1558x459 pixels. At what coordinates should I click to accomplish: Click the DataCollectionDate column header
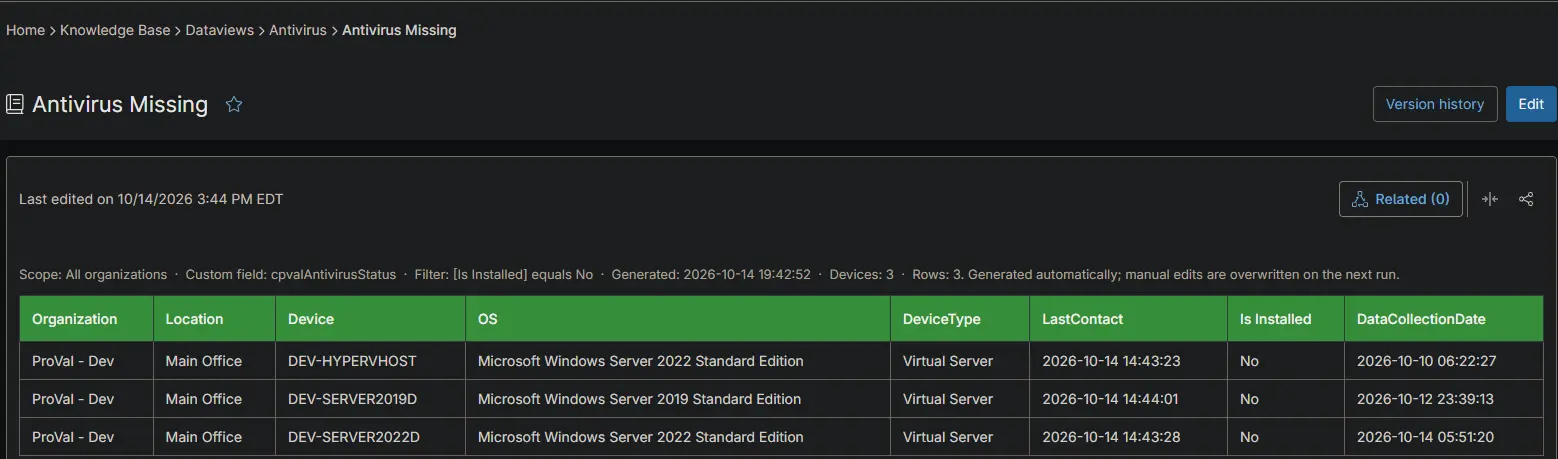pyautogui.click(x=1443, y=319)
